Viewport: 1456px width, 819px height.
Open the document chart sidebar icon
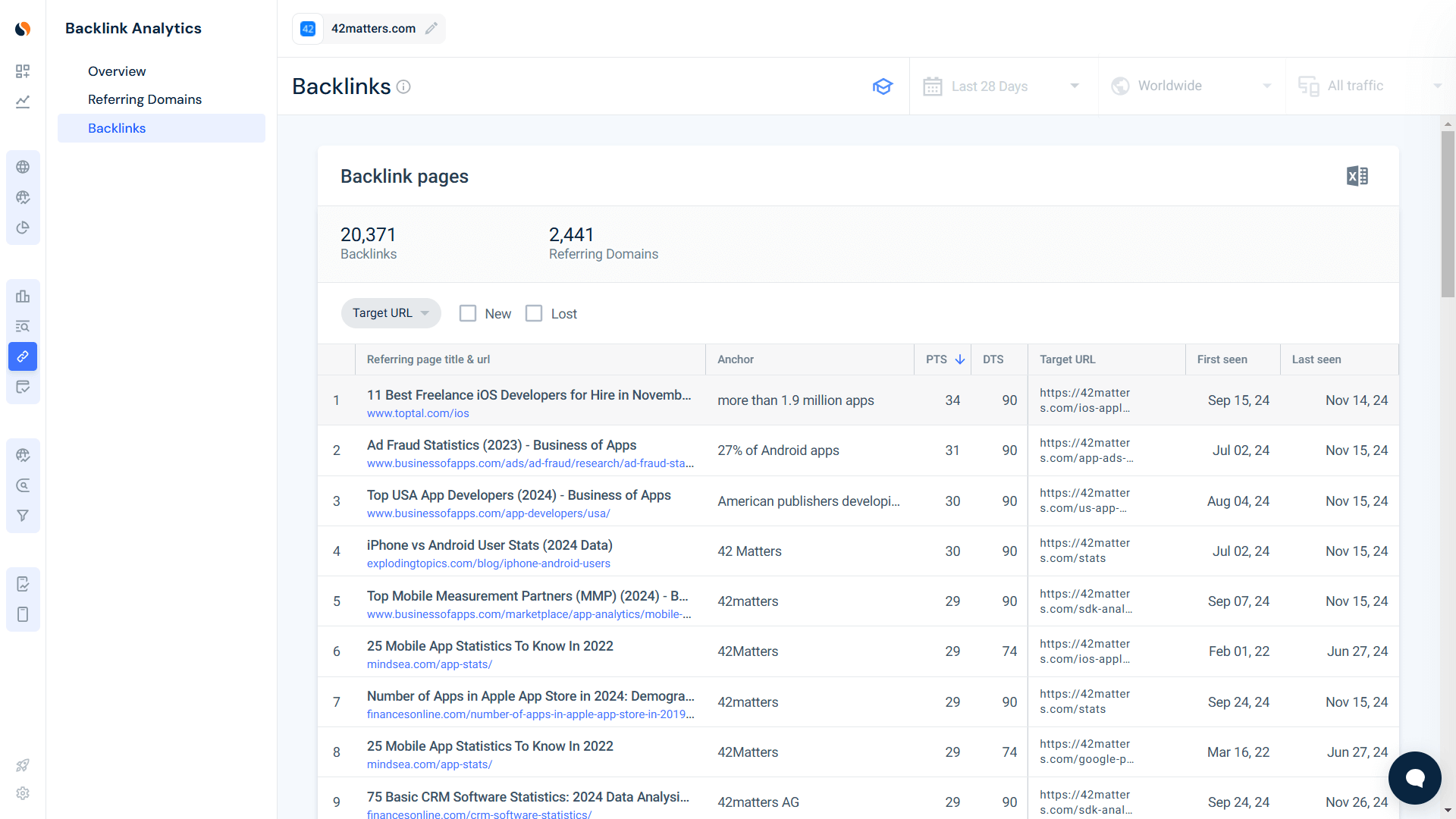click(x=23, y=584)
